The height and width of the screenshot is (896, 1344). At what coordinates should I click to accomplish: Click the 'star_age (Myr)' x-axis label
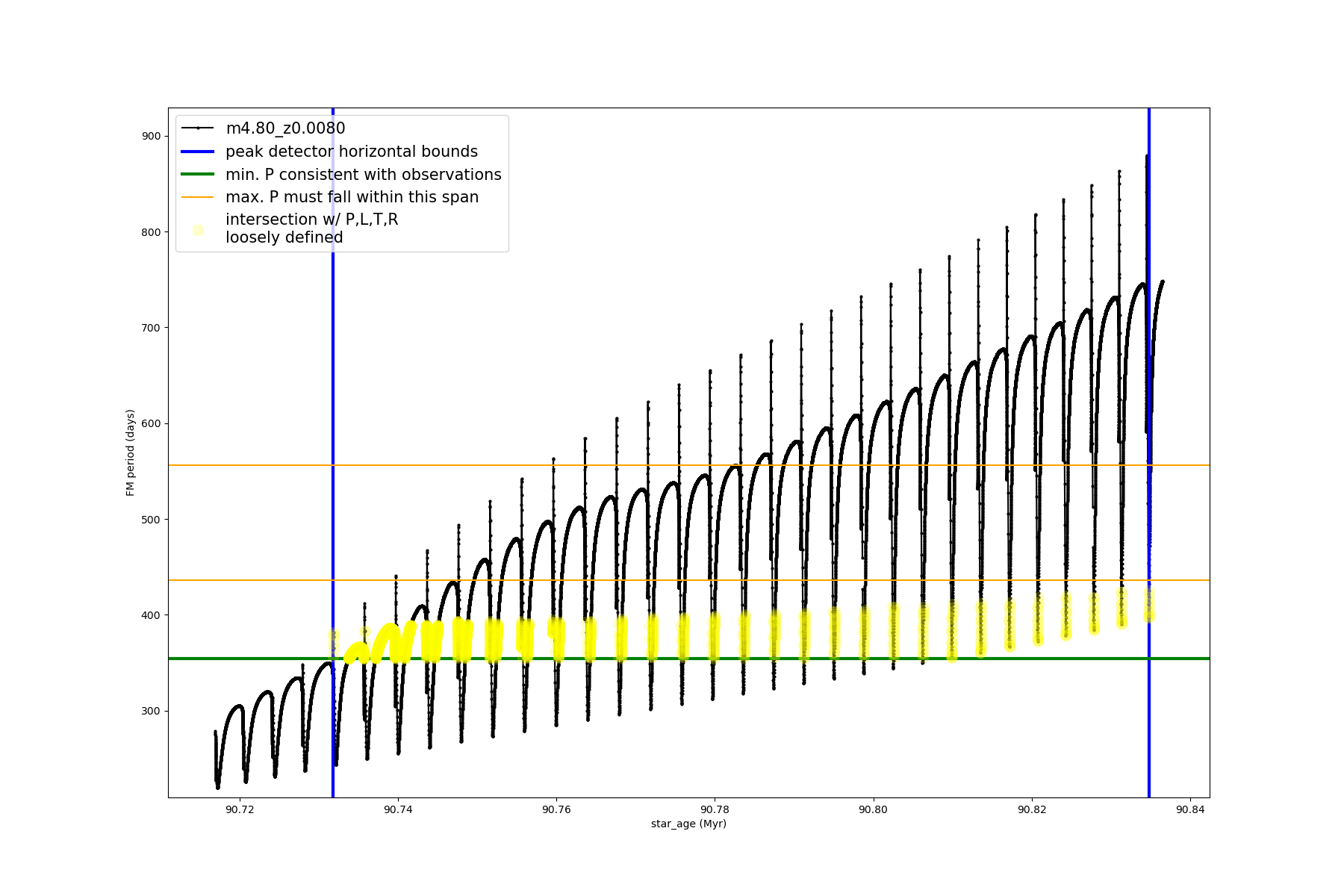tap(688, 824)
